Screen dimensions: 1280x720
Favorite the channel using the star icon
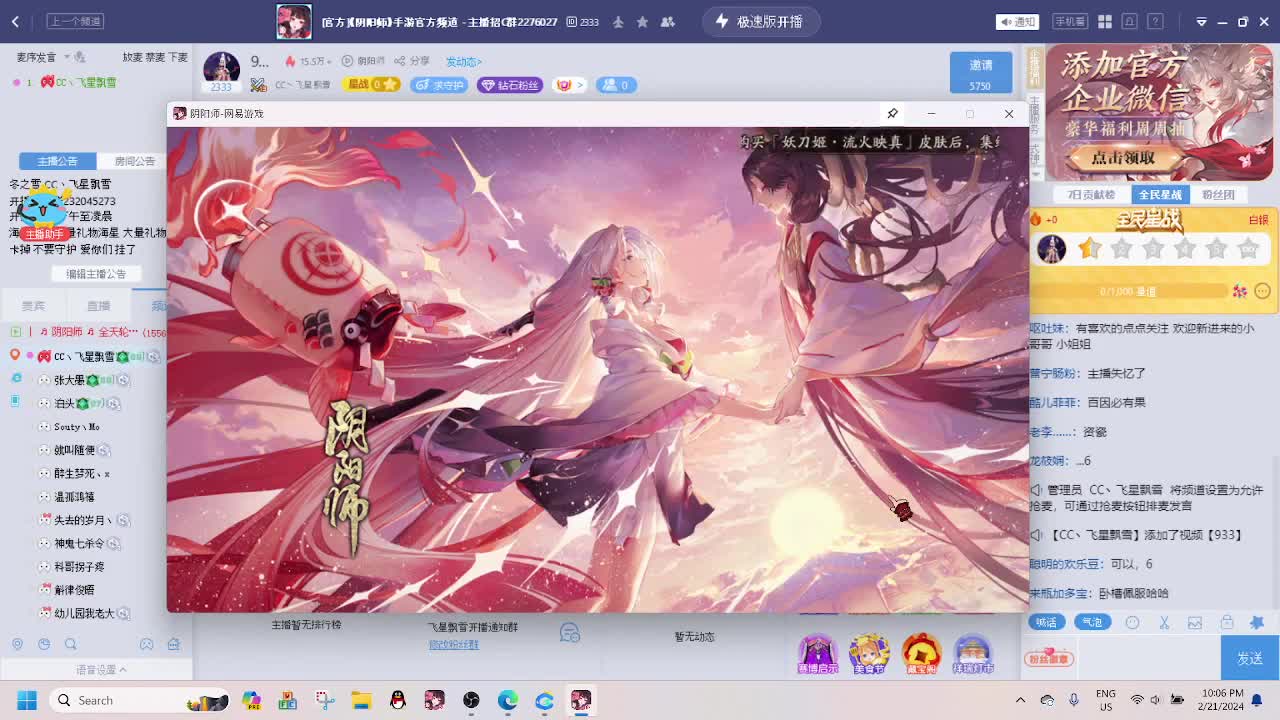pos(640,21)
